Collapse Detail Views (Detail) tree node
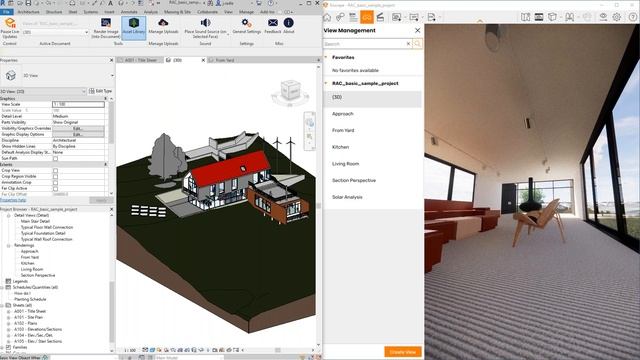This screenshot has height=360, width=640. 9,215
